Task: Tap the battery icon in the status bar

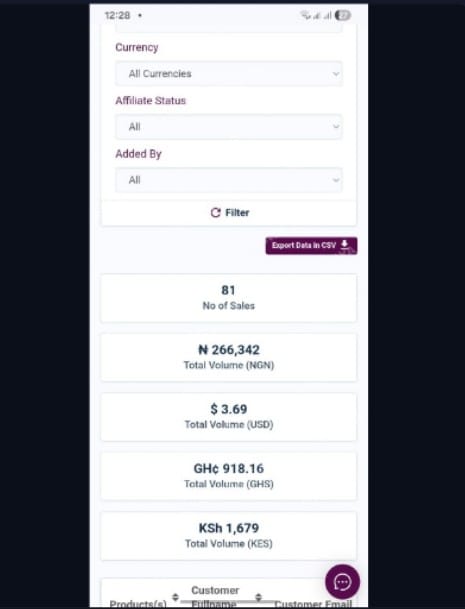Action: pyautogui.click(x=343, y=15)
